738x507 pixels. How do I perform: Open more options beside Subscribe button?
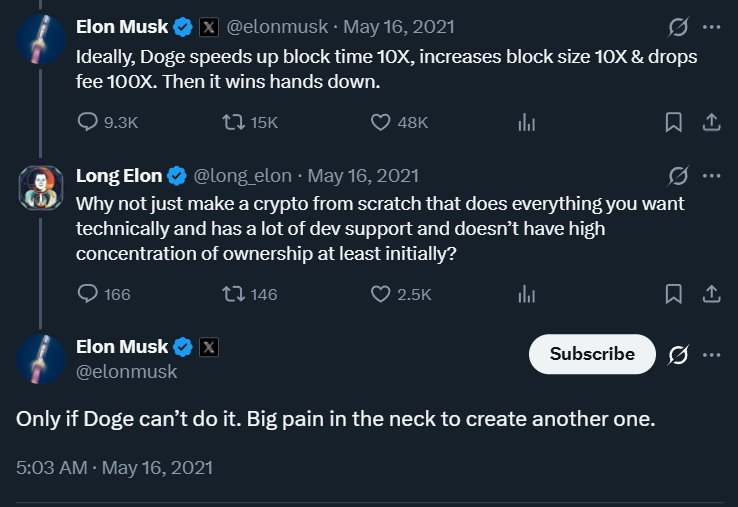point(711,354)
